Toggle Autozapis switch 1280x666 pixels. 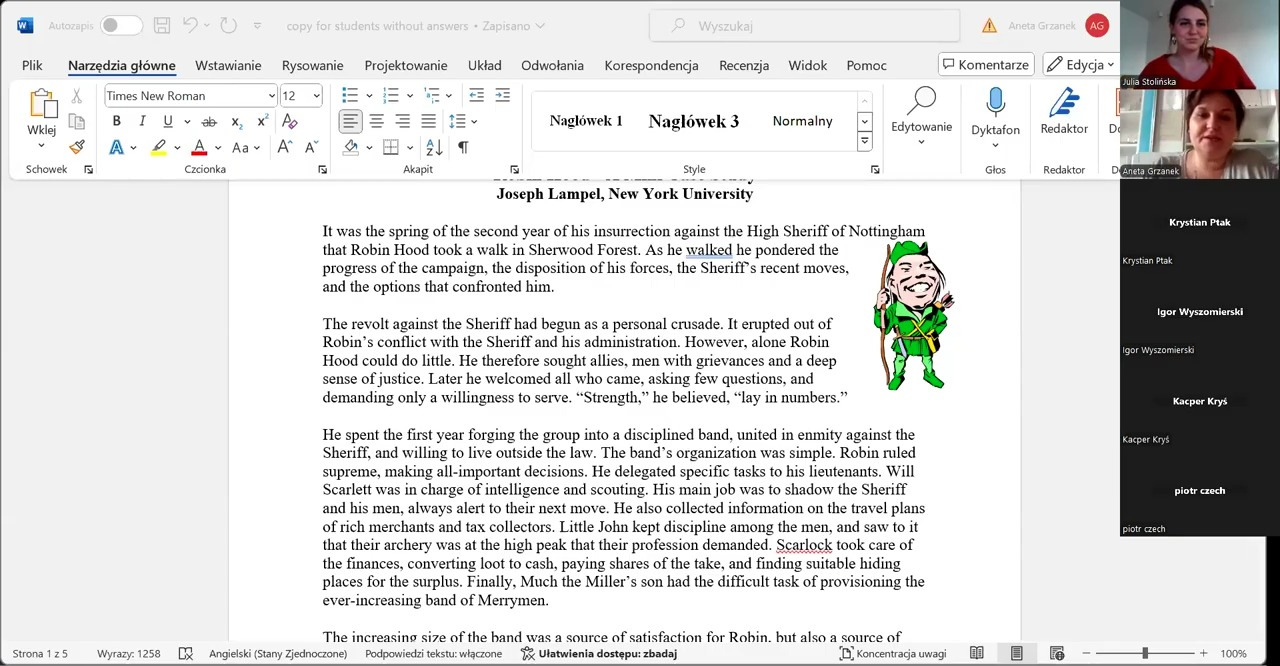pos(121,25)
